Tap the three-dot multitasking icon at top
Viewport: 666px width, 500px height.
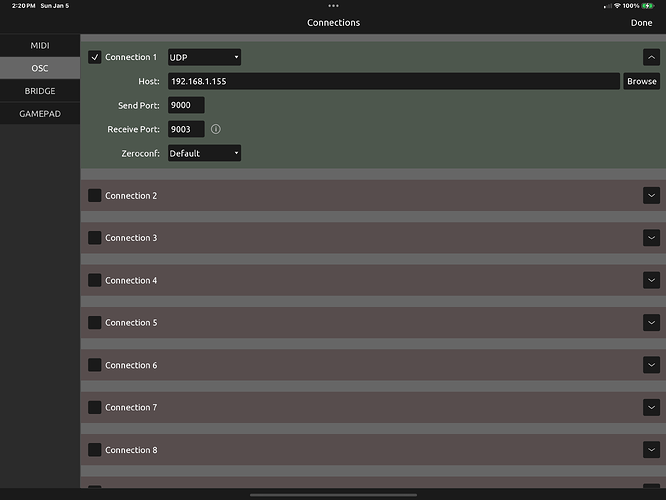(333, 6)
